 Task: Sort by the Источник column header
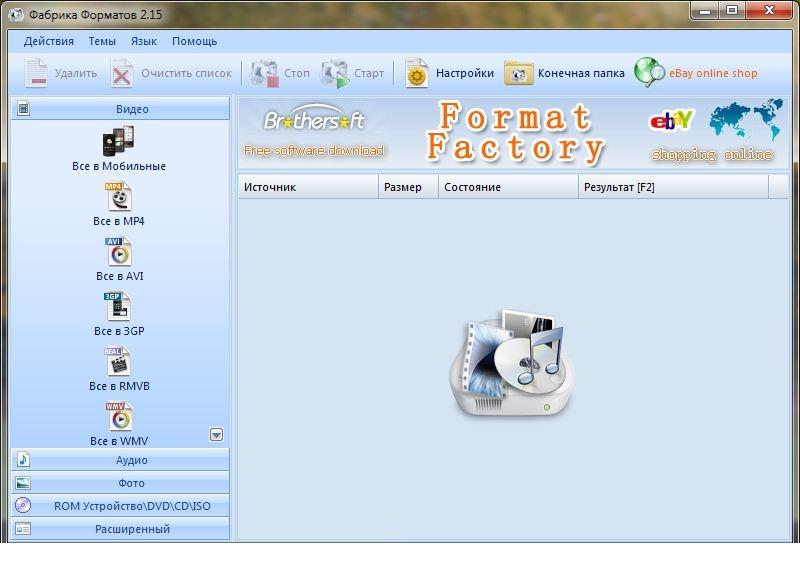coord(308,187)
